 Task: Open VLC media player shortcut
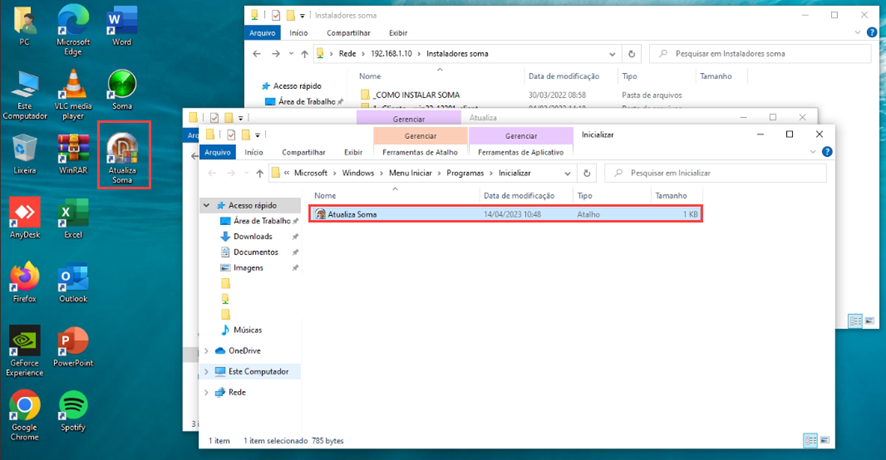[x=73, y=95]
